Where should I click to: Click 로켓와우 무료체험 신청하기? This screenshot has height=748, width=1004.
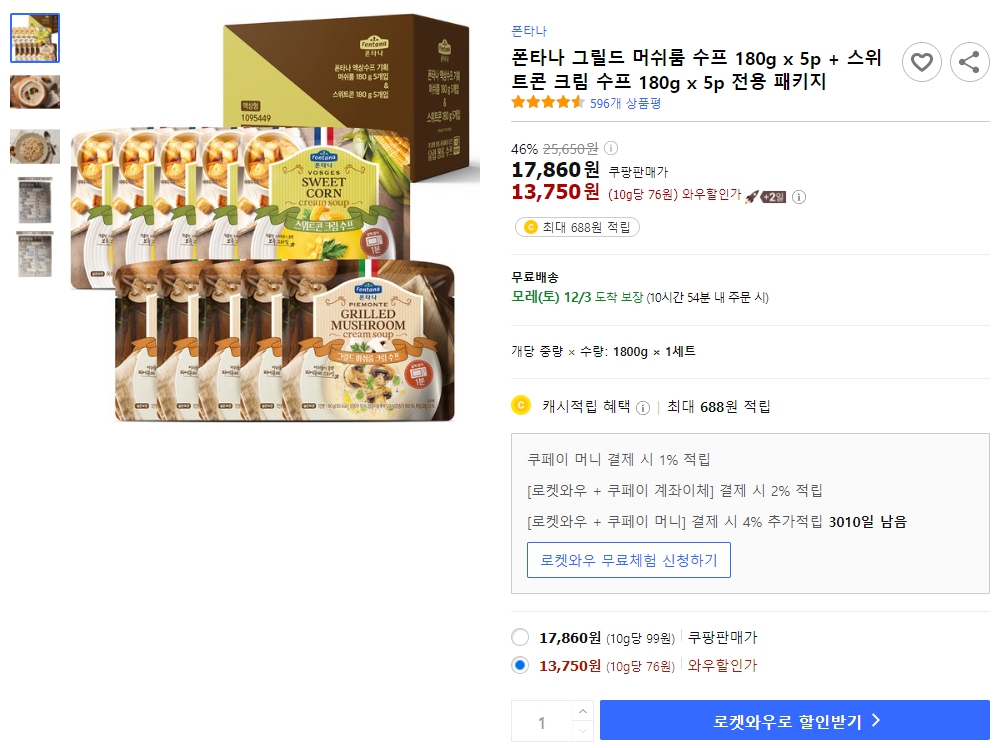pyautogui.click(x=629, y=560)
